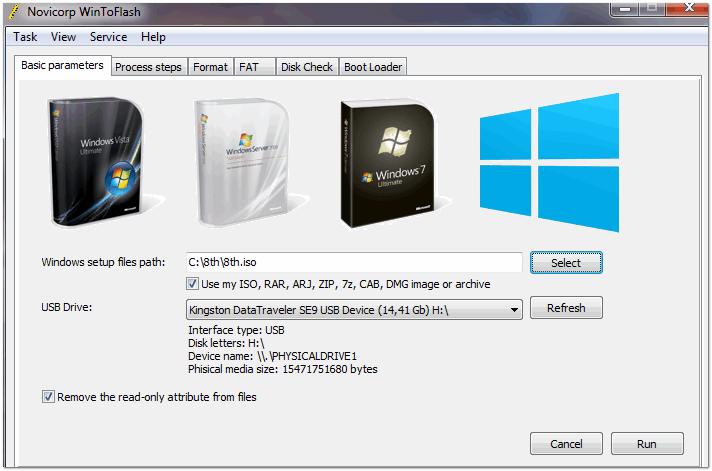The image size is (712, 471).
Task: Open the View menu
Action: pyautogui.click(x=63, y=37)
